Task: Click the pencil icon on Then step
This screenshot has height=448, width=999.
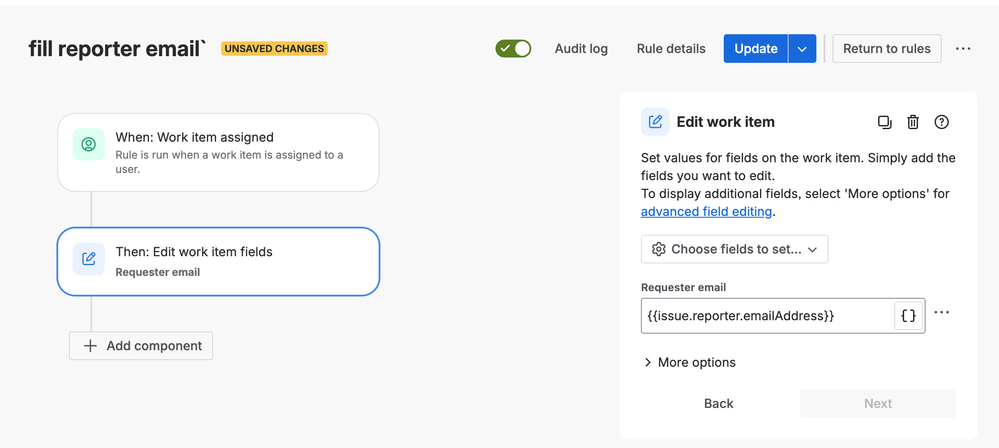Action: (89, 259)
